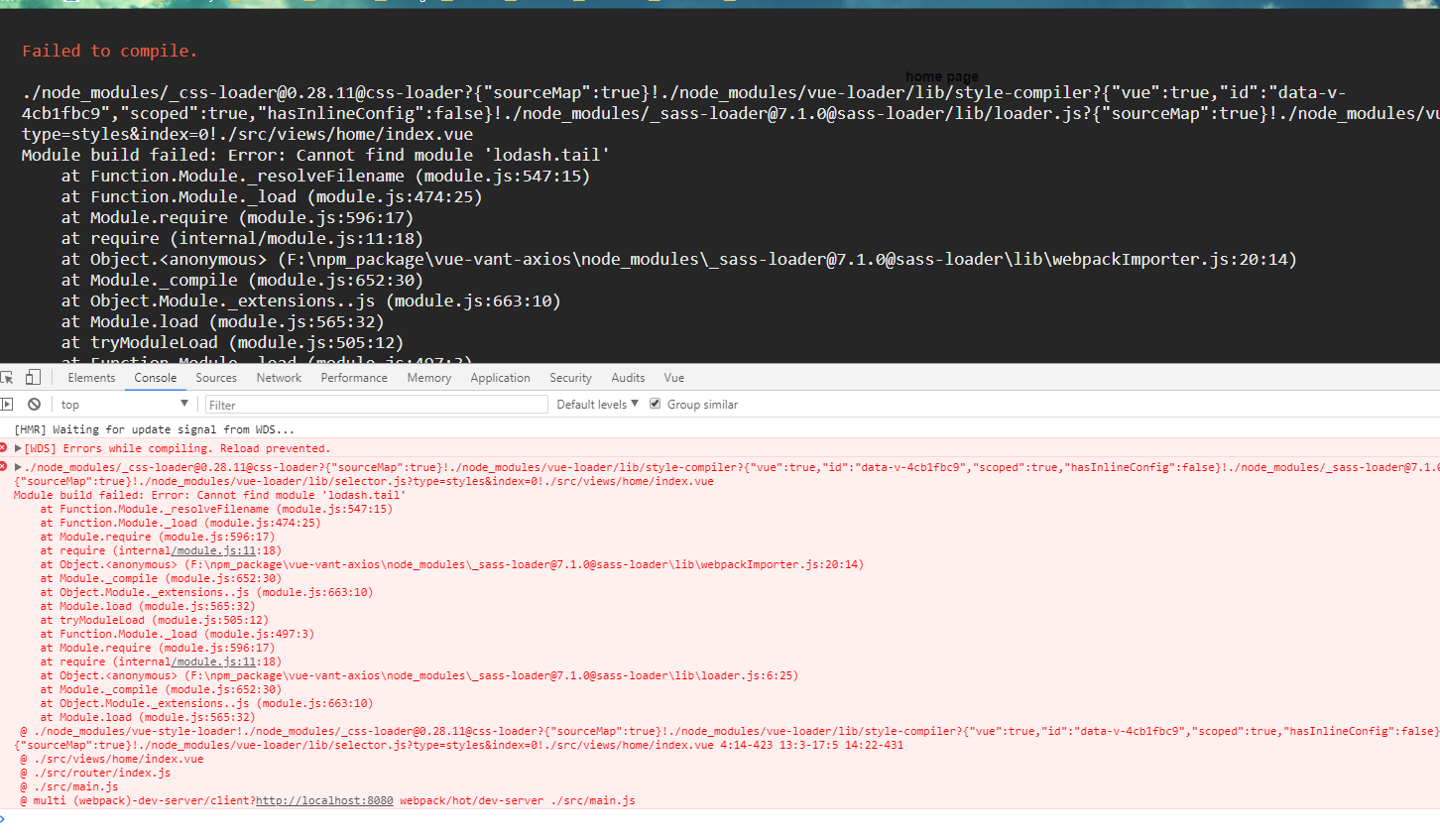This screenshot has width=1440, height=840.
Task: Click overlay line 'at Module.load (module.js:565:32)'
Action: [x=222, y=321]
